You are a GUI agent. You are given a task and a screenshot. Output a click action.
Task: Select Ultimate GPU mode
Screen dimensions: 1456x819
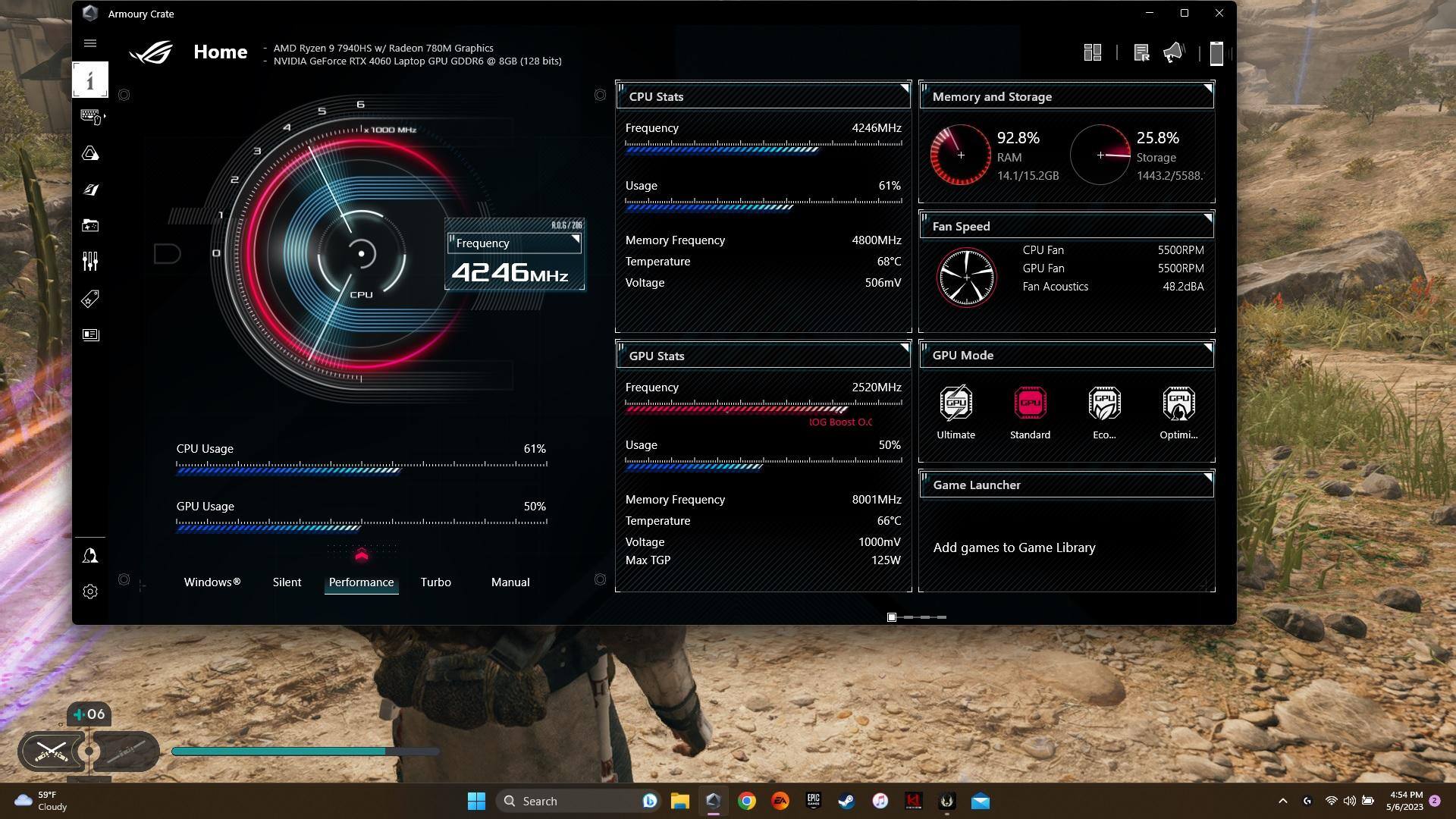[955, 404]
